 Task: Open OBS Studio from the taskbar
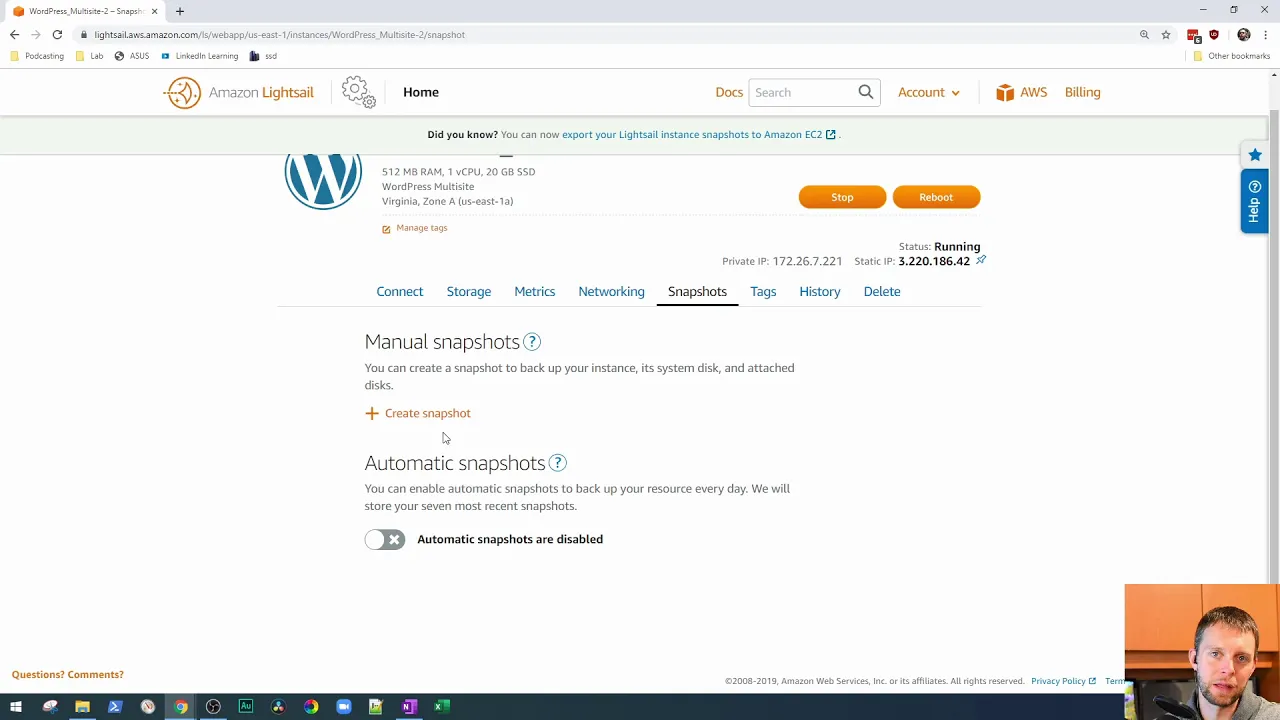point(213,707)
